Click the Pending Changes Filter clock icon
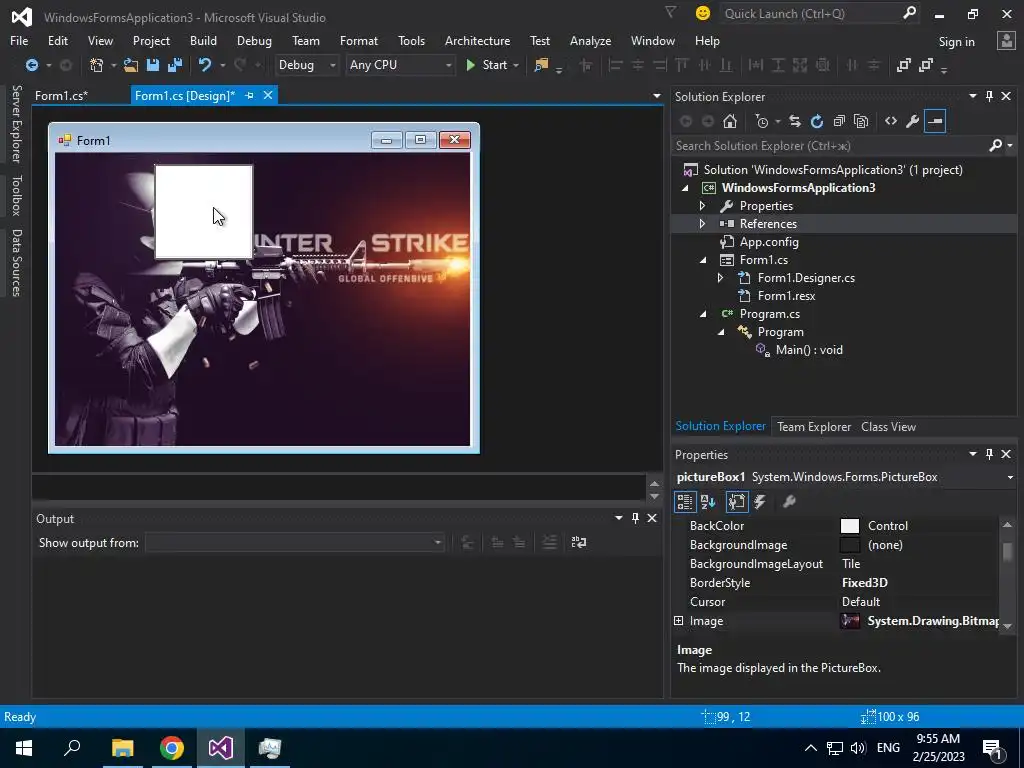This screenshot has height=768, width=1024. 762,121
